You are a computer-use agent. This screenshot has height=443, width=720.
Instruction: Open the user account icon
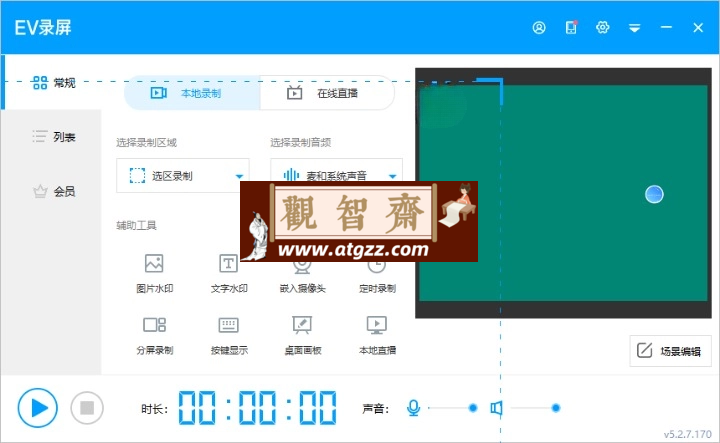click(539, 28)
